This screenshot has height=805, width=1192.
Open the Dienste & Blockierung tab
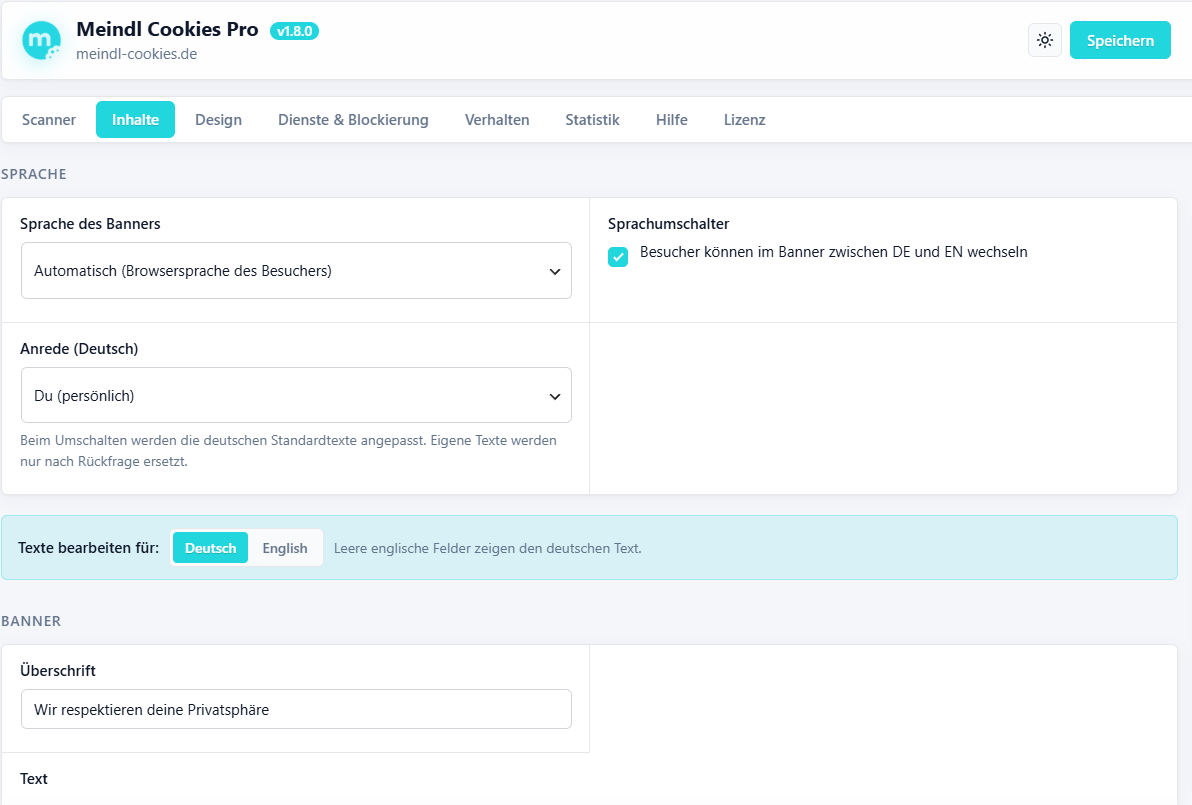[353, 119]
